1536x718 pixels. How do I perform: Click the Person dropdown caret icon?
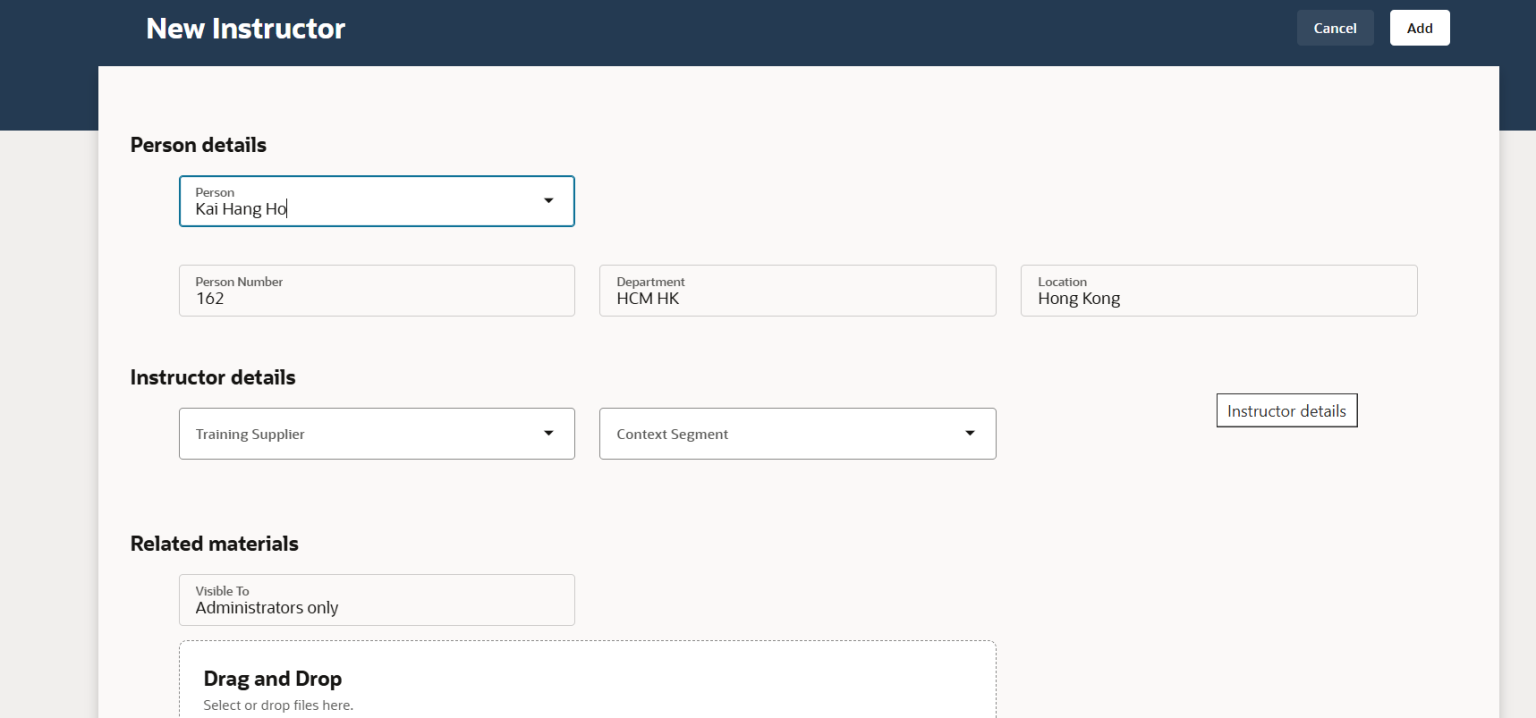click(x=548, y=200)
